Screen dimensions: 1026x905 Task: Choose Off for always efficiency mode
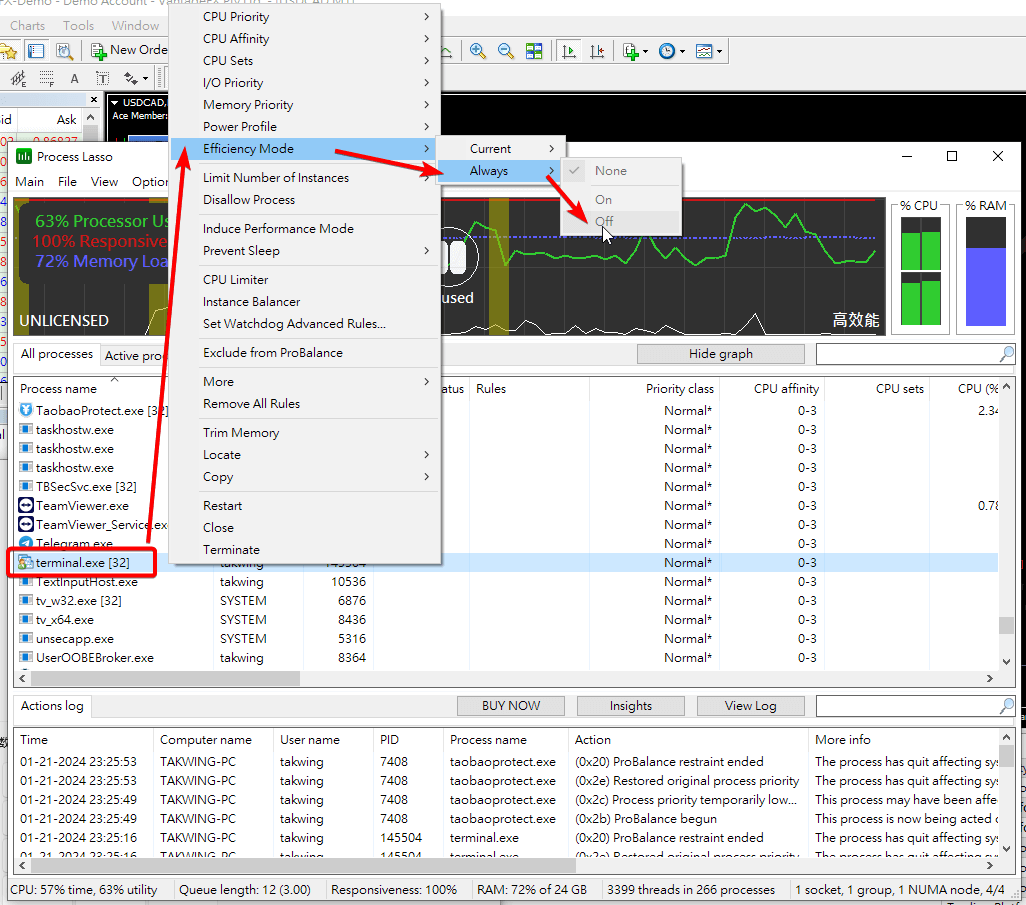tap(621, 221)
